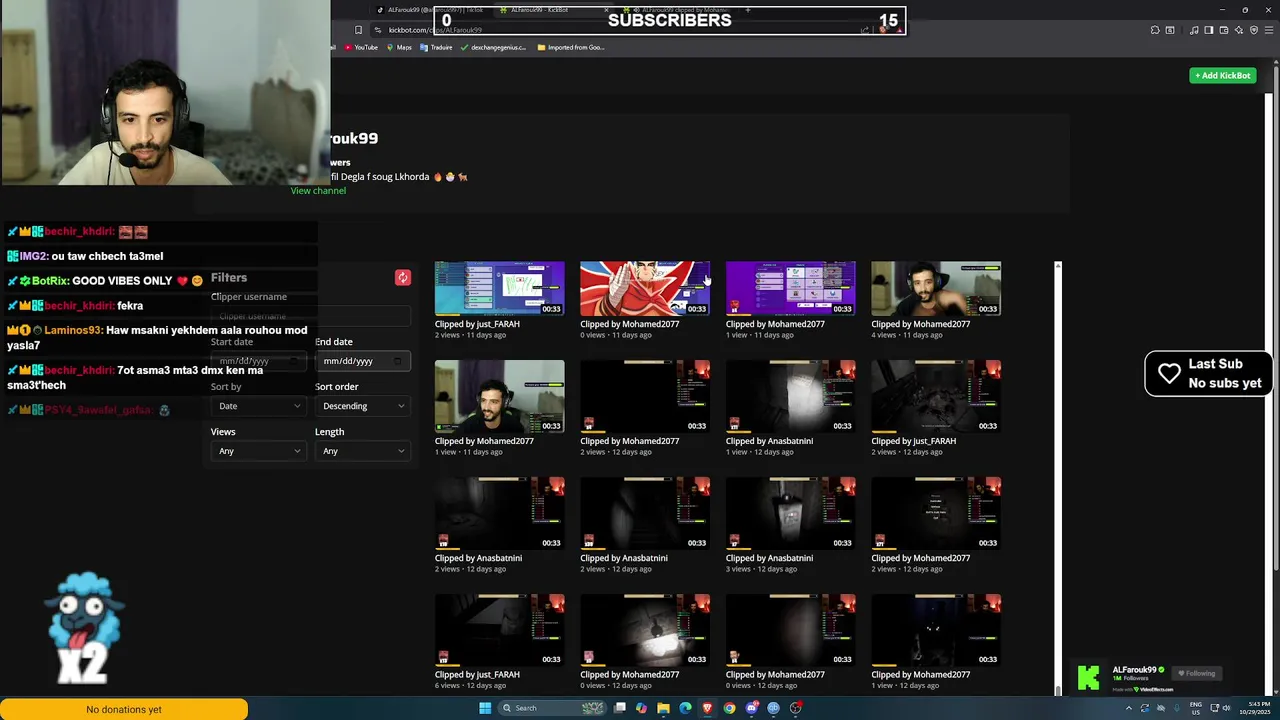Screen dimensions: 1280x720
Task: Open the streamer face clip with 4 views
Action: (936, 289)
